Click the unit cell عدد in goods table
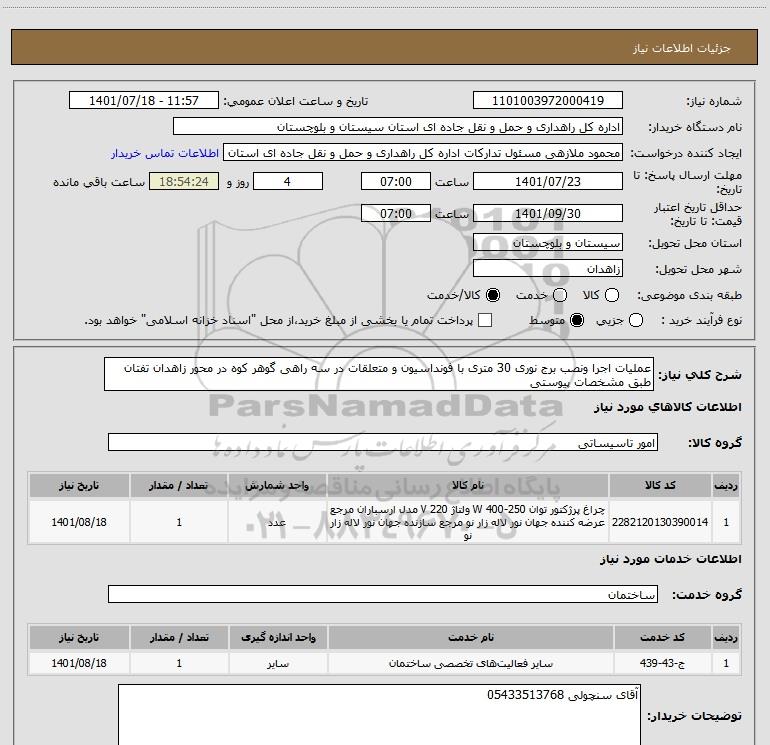Viewport: 770px width, 745px height. (277, 522)
